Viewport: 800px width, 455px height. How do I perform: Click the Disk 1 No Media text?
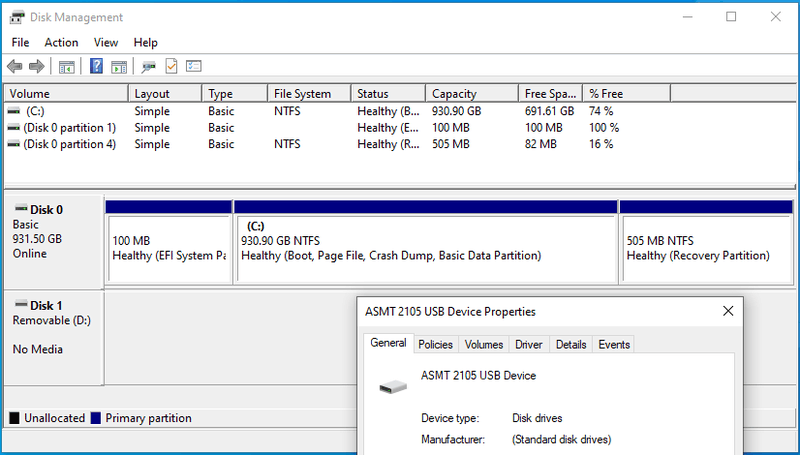[38, 349]
